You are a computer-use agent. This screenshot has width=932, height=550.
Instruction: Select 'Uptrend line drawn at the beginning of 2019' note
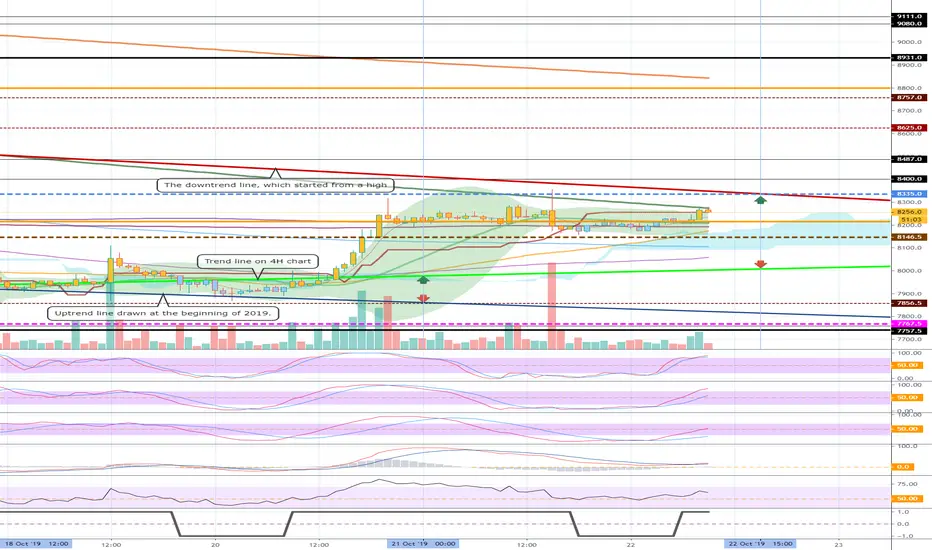[163, 313]
